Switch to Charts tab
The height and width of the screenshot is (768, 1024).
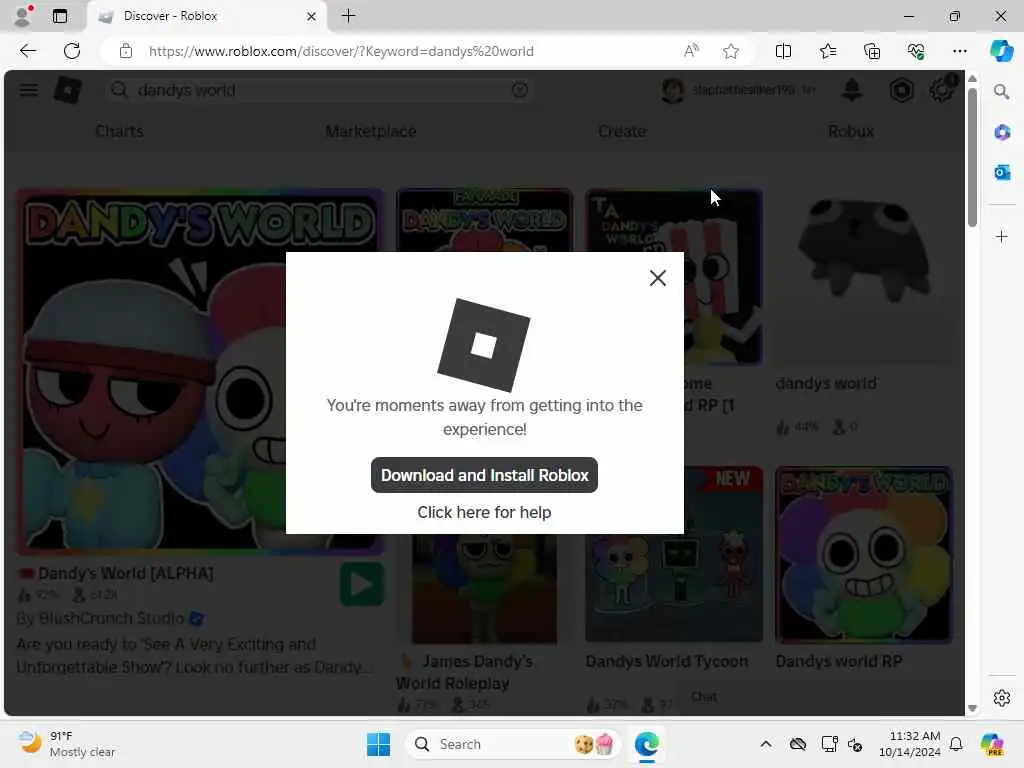click(x=119, y=131)
